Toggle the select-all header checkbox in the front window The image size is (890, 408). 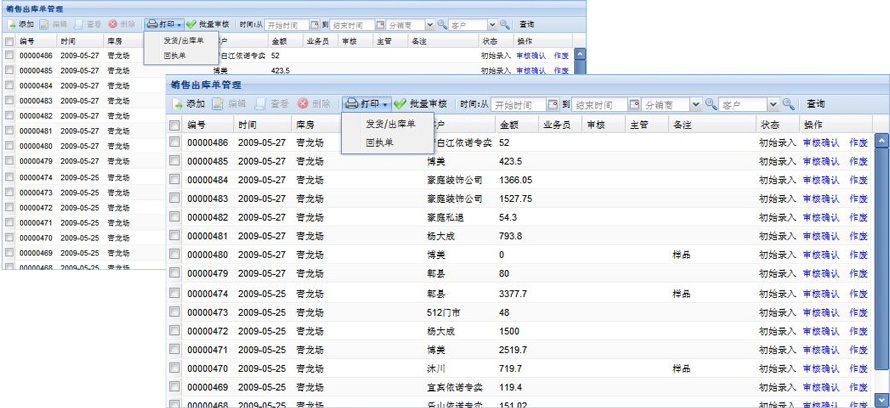point(175,125)
